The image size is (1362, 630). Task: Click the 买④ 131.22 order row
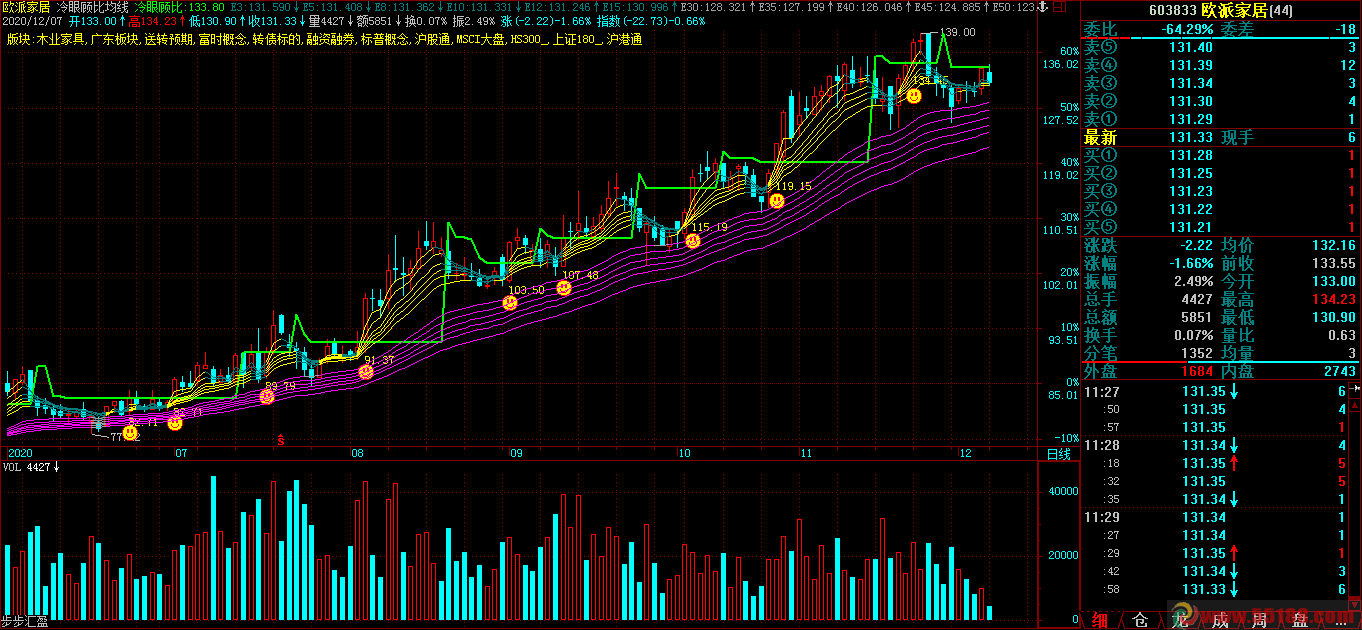(1221, 209)
